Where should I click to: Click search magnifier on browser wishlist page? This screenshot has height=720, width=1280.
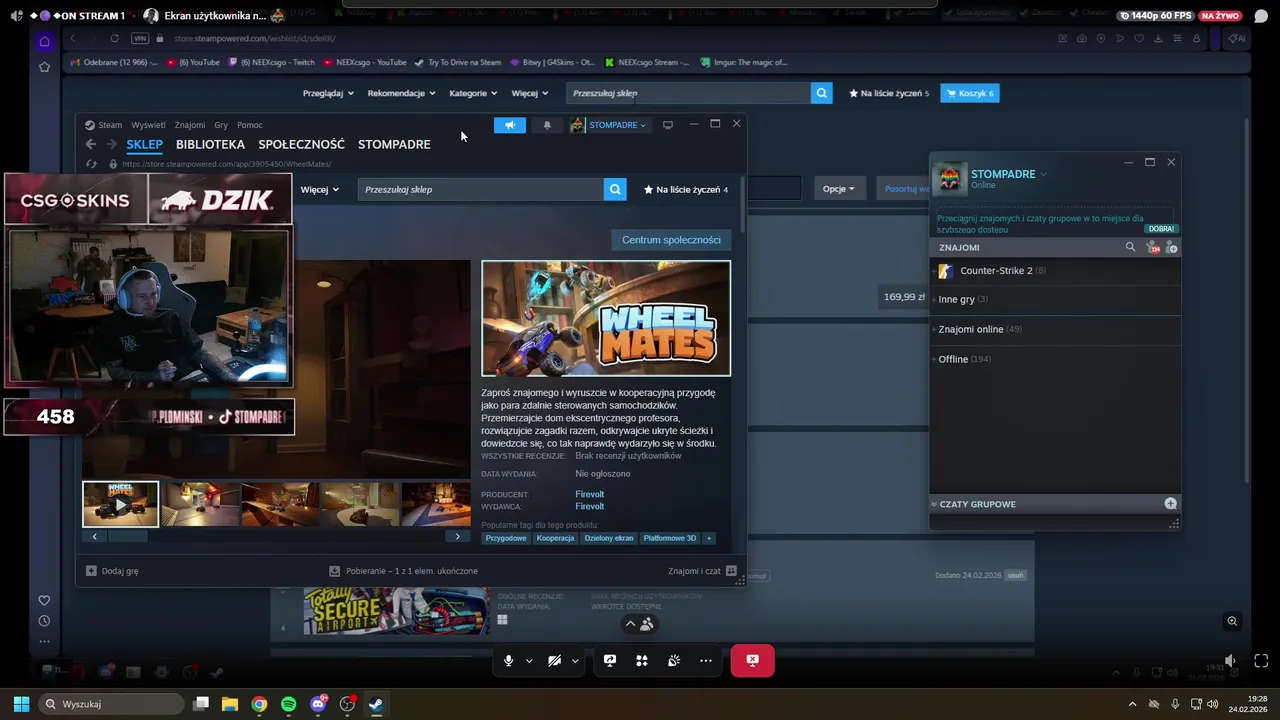pos(821,93)
